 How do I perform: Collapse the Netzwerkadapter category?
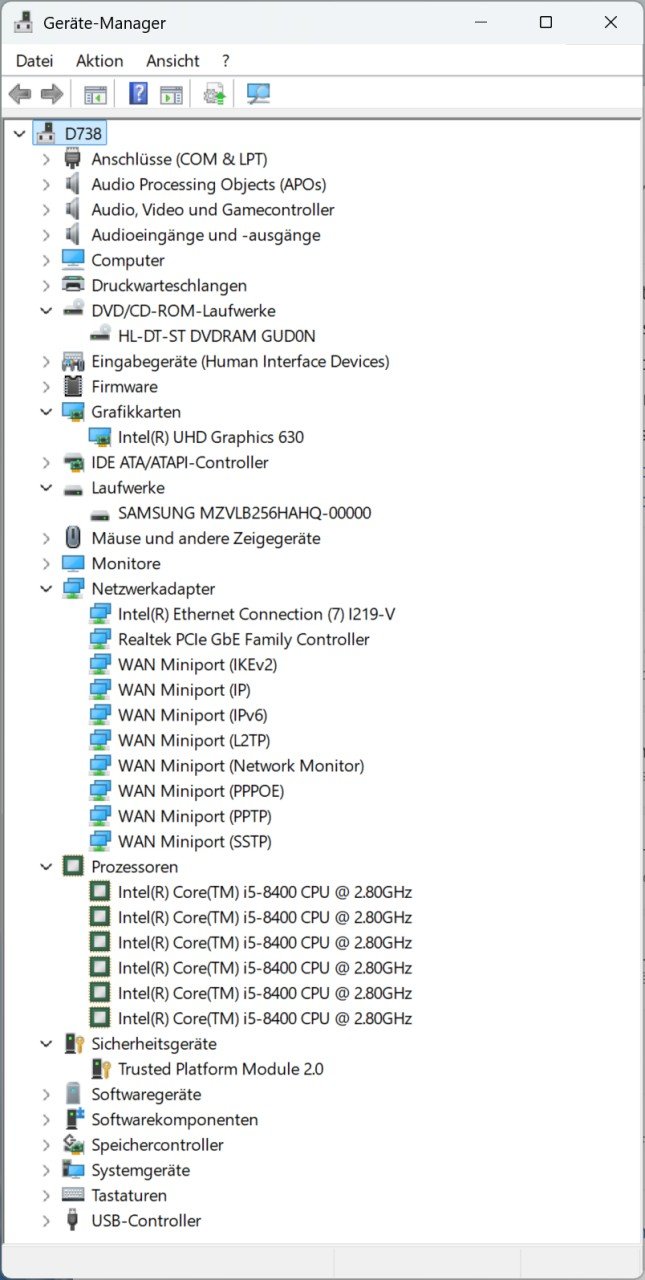point(46,589)
